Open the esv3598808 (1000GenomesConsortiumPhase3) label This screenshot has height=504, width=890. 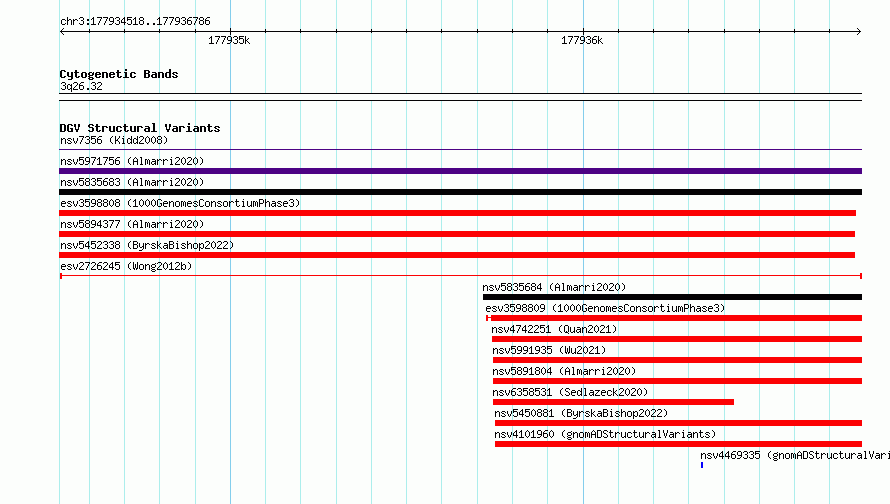pyautogui.click(x=180, y=203)
